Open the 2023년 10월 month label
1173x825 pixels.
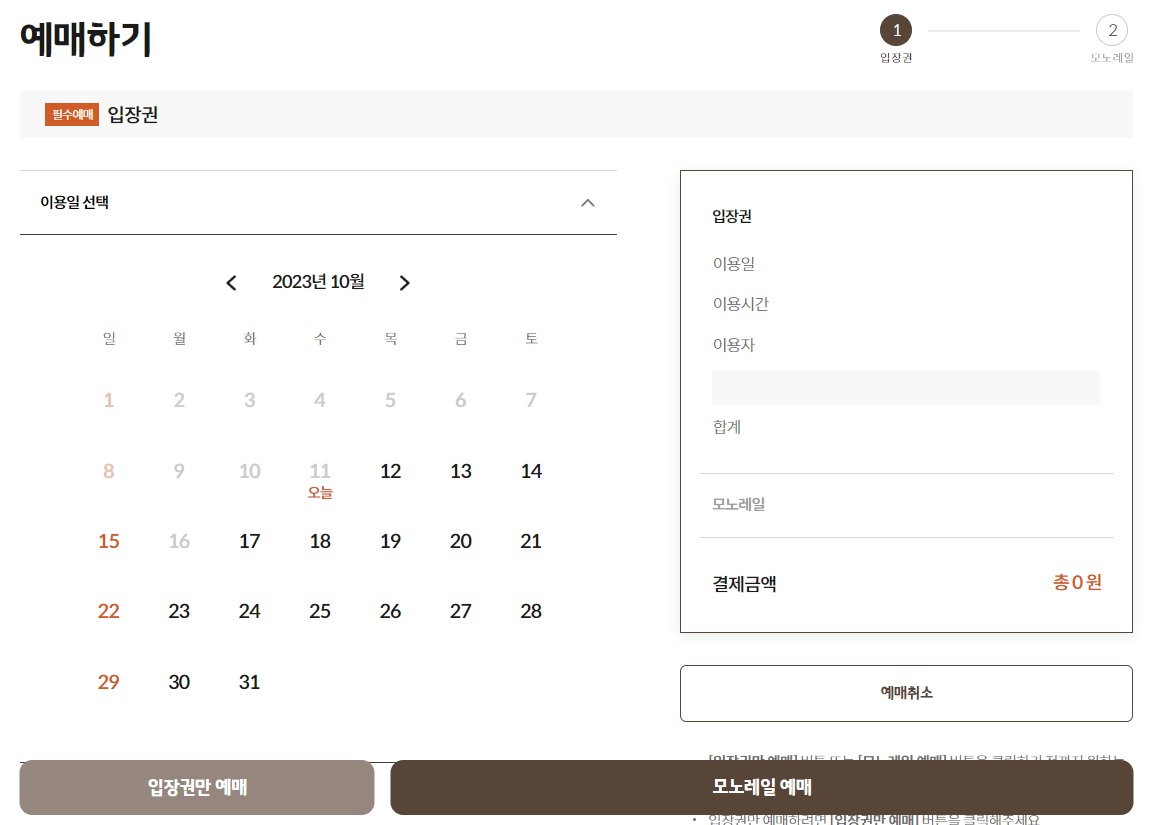318,282
